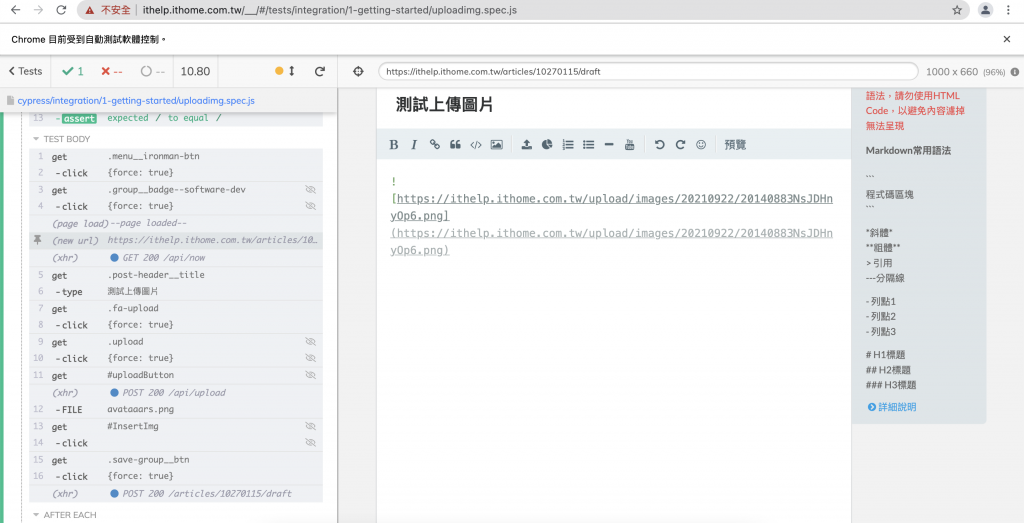Click the 1000 x 660 viewport size
Screen dimensions: 1024x523
click(x=952, y=72)
